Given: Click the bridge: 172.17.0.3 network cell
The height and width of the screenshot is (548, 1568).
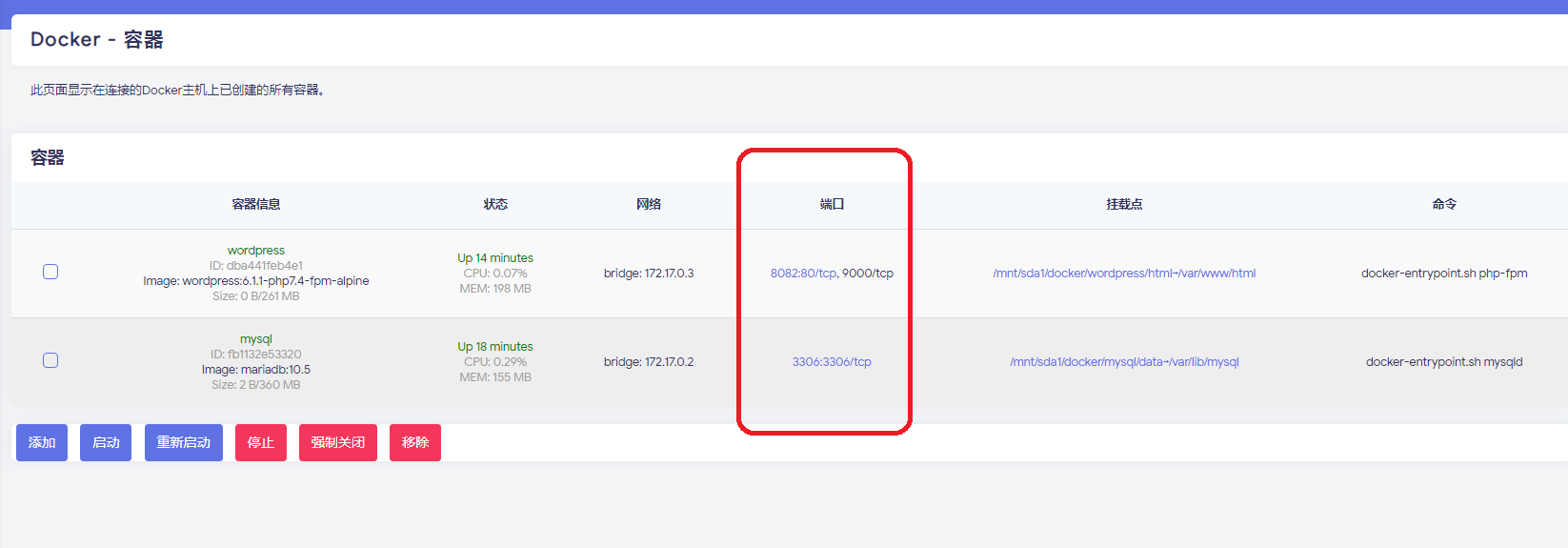Looking at the screenshot, I should click(649, 274).
